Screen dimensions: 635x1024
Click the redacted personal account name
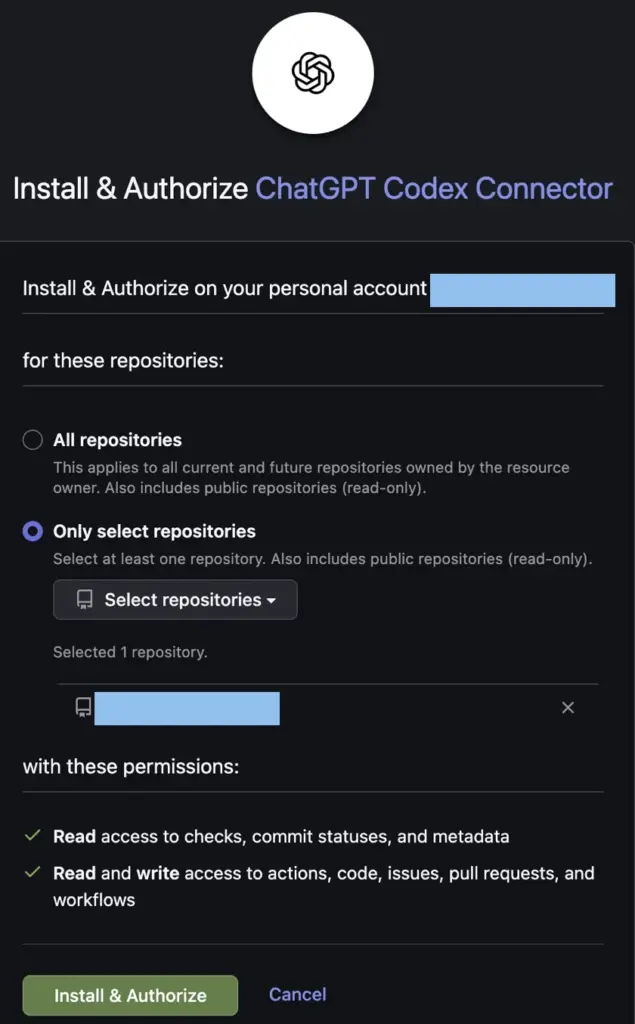pyautogui.click(x=523, y=290)
